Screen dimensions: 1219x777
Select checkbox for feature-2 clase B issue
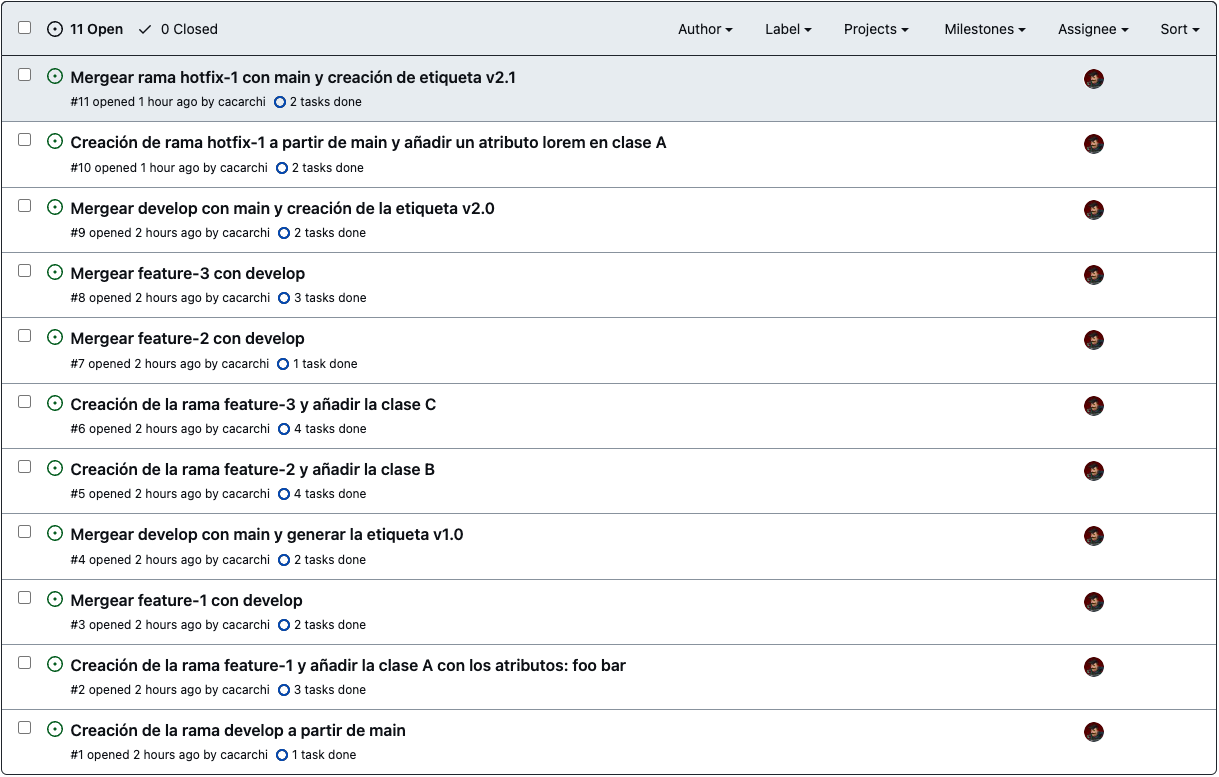(x=25, y=466)
